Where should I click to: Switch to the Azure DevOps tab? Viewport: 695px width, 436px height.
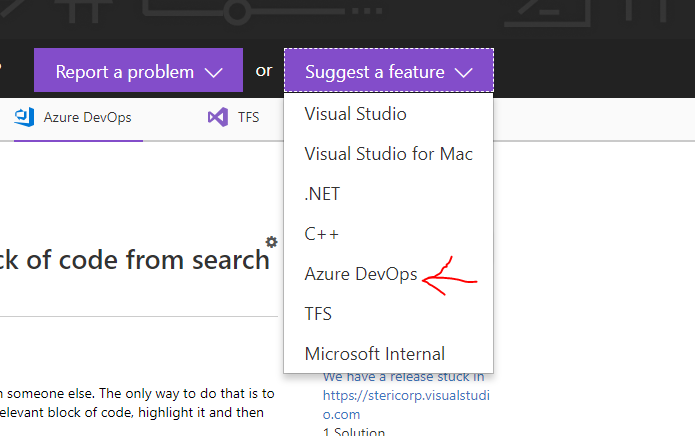click(87, 117)
